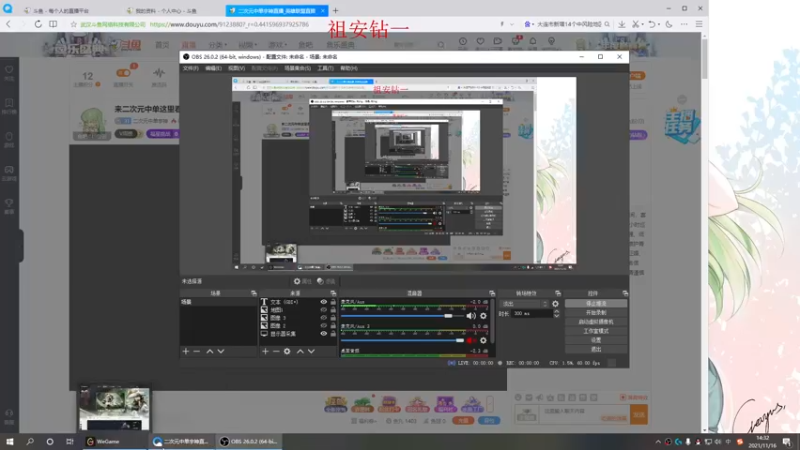Open scene transition properties gear
Screen dimensions: 800x450
pos(555,304)
